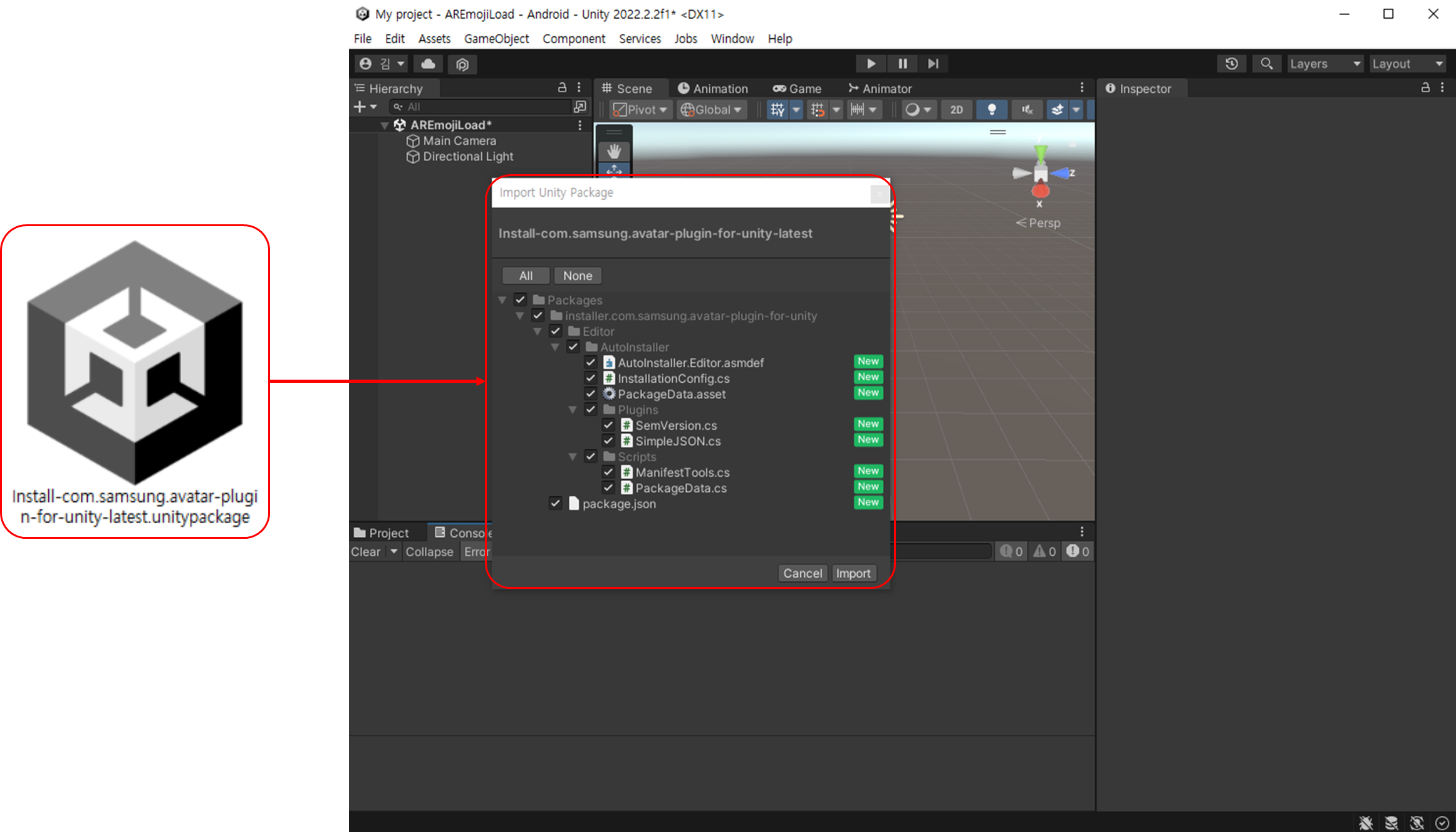Uncheck PackageData.asset checkbox
1456x832 pixels.
tap(590, 393)
